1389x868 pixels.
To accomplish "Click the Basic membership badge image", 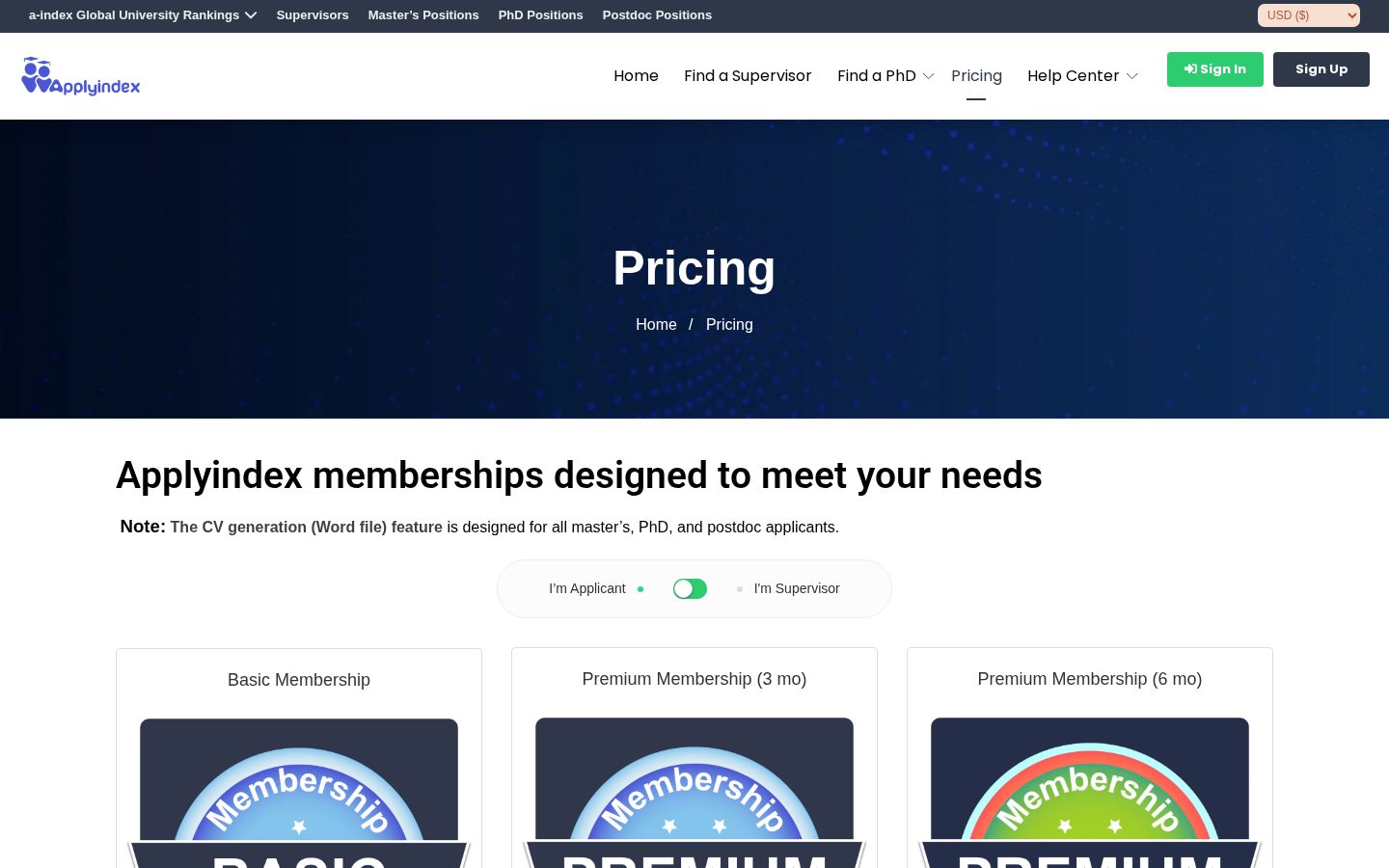I will click(299, 793).
